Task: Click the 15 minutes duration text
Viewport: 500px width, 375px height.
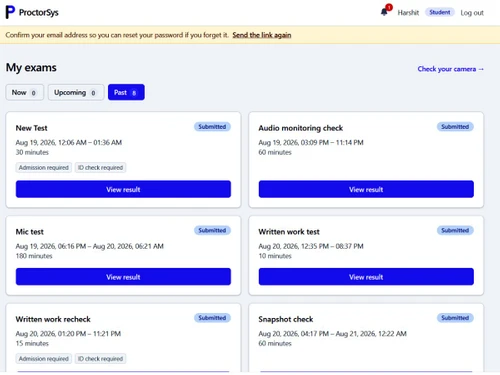Action: (x=32, y=343)
